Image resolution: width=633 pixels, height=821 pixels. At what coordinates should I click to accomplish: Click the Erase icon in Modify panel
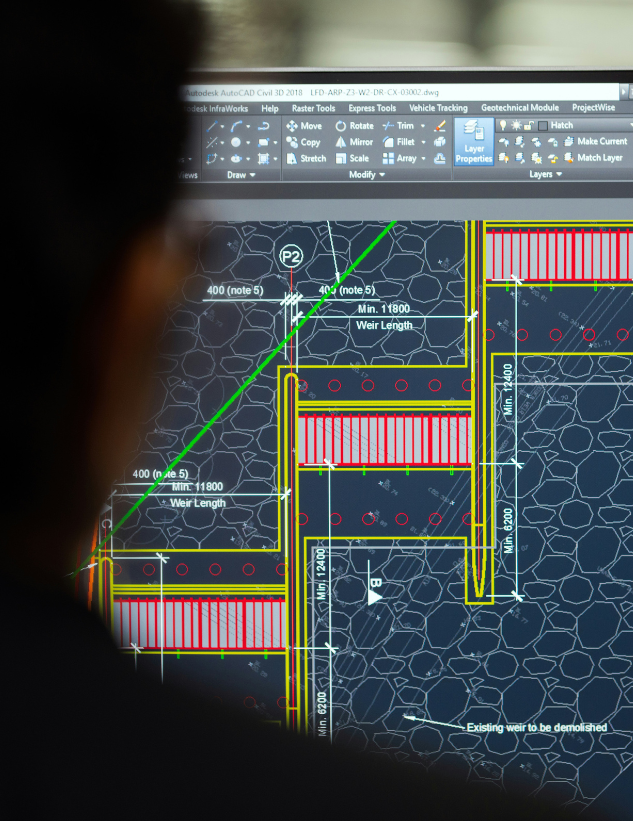pyautogui.click(x=440, y=126)
